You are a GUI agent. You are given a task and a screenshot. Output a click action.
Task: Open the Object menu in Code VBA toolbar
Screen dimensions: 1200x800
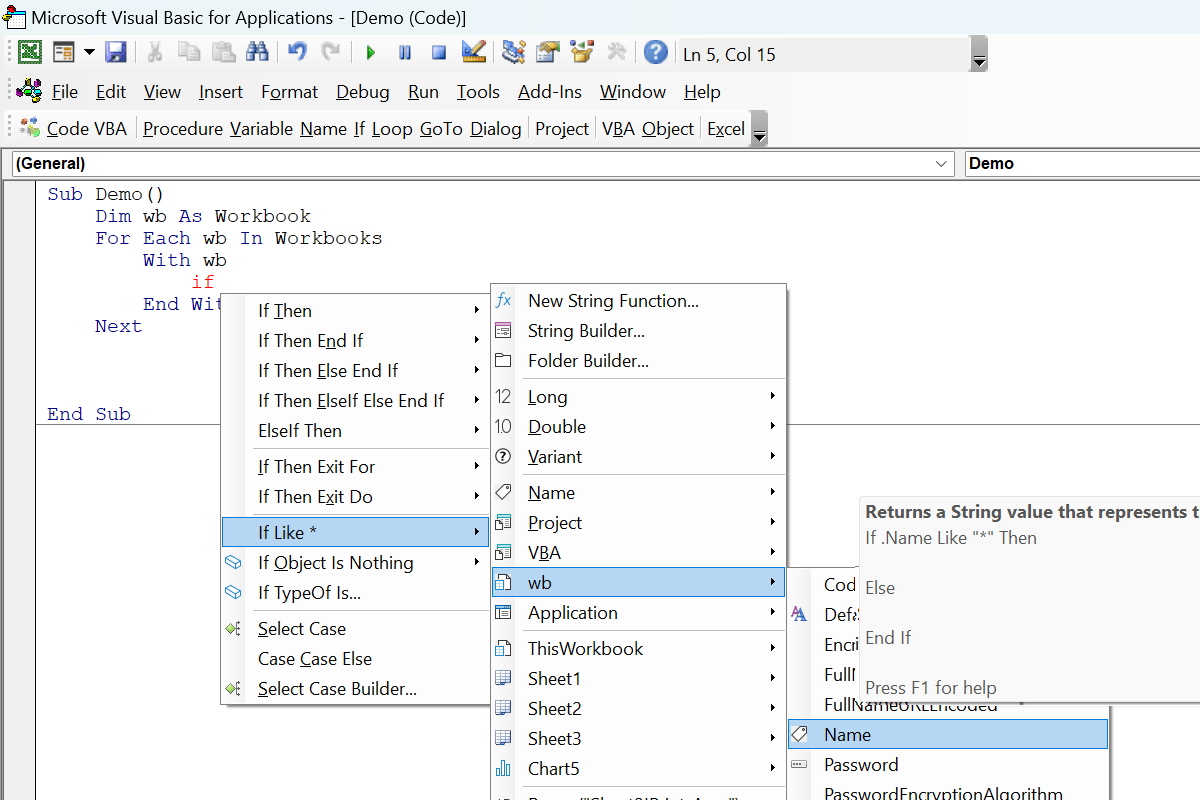tap(668, 129)
